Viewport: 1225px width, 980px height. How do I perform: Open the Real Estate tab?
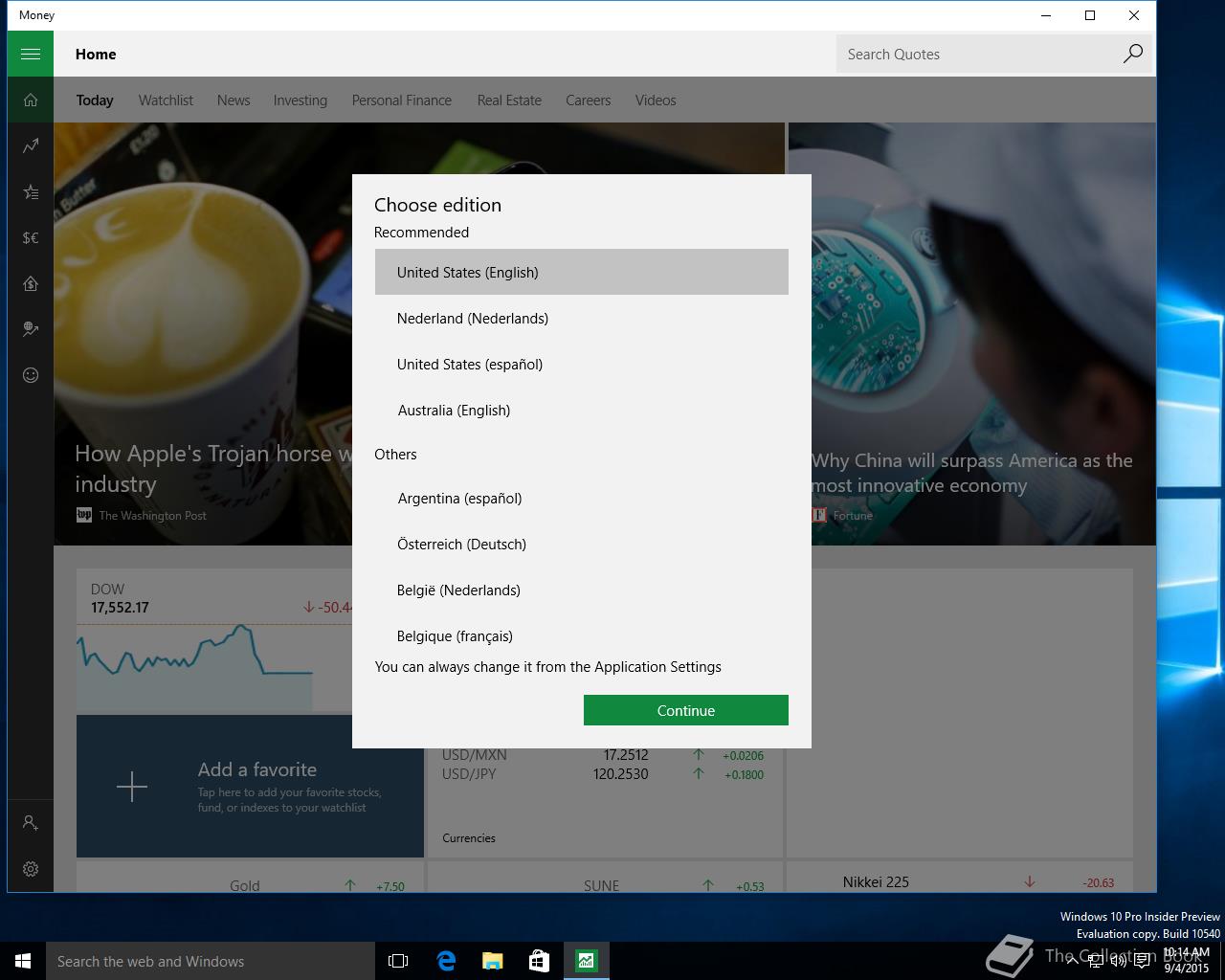pos(509,100)
